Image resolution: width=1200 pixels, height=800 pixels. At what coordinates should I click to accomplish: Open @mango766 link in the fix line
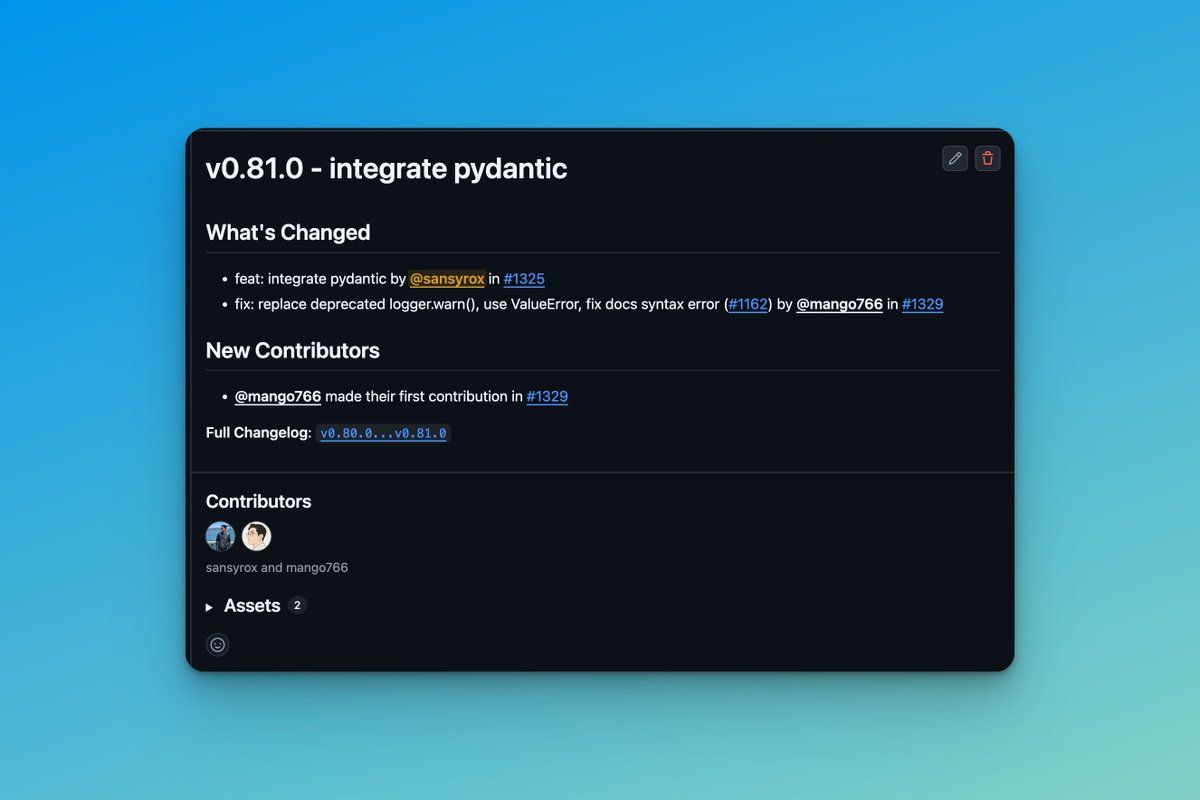tap(839, 304)
